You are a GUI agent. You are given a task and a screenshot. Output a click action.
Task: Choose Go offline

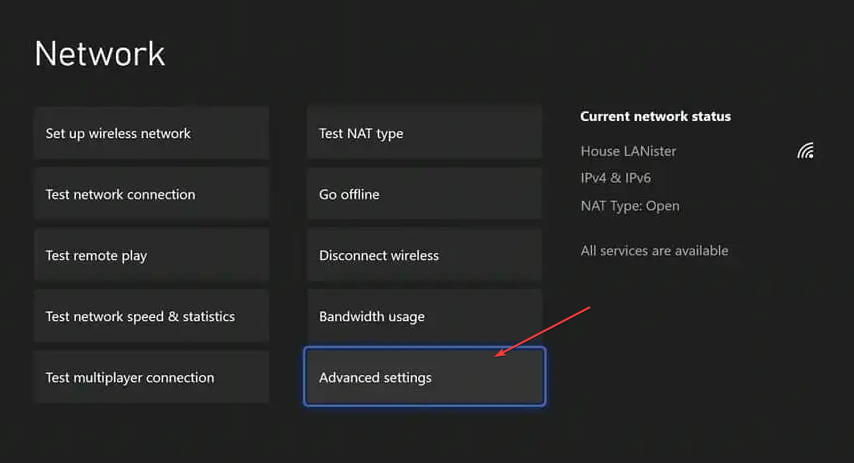pos(424,194)
